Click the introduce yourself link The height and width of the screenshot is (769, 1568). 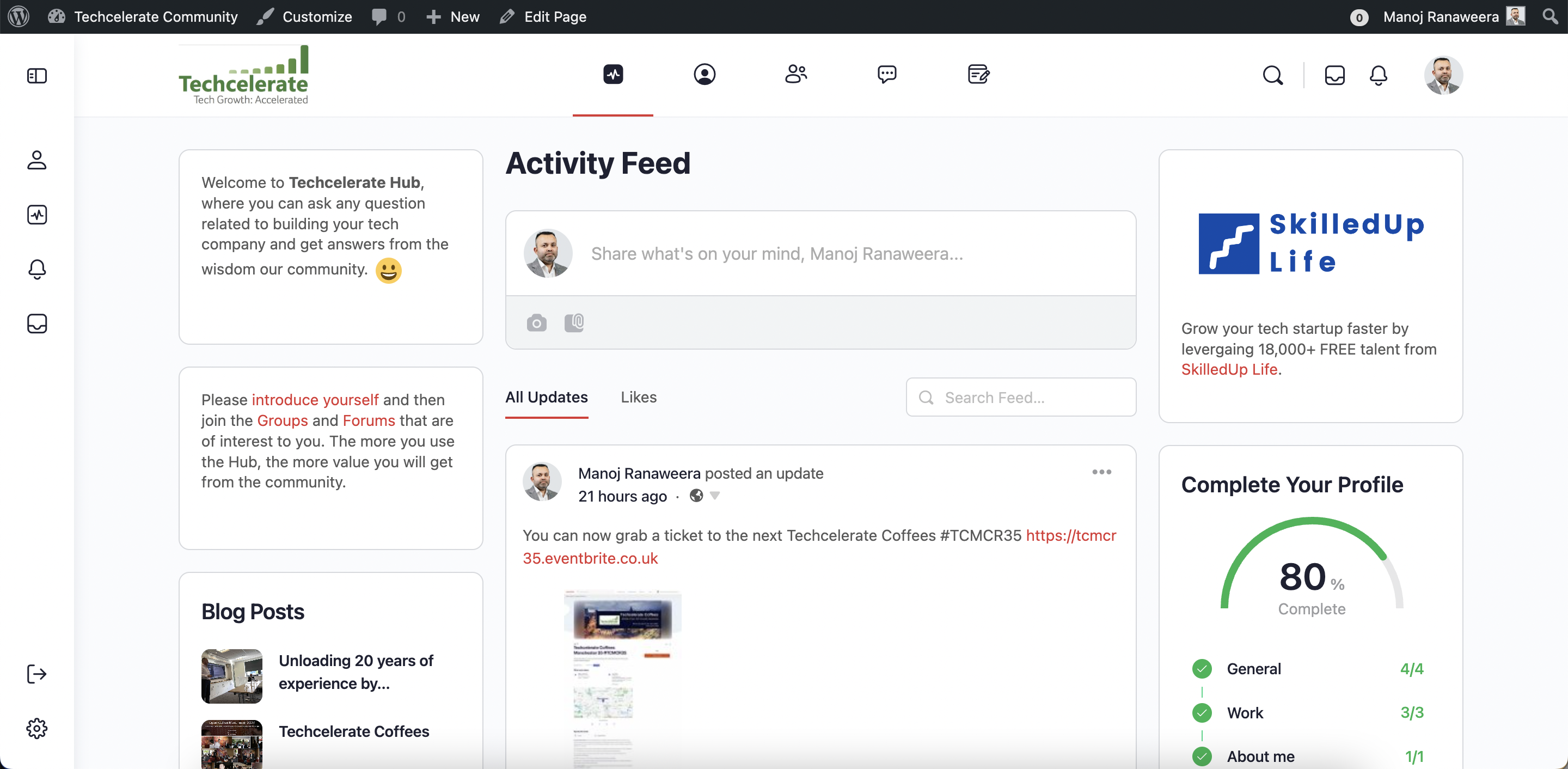tap(315, 399)
